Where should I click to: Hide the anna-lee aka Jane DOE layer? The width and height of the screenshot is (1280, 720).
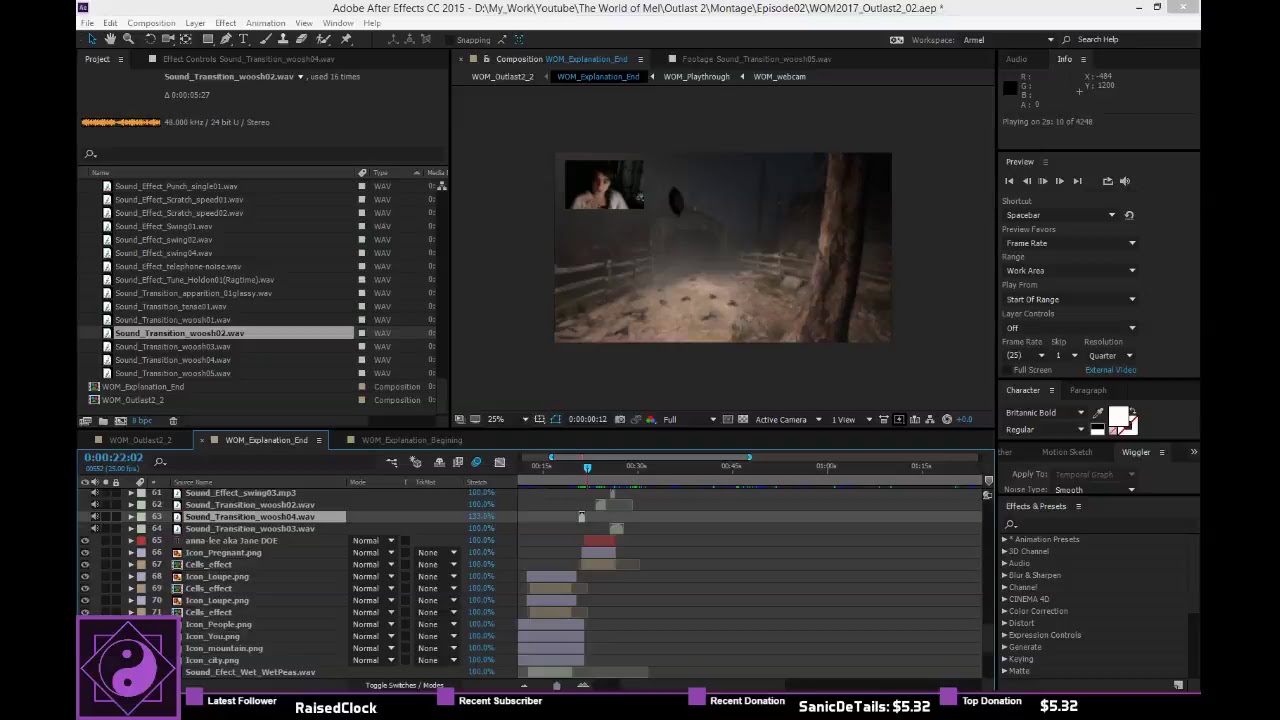tap(85, 541)
